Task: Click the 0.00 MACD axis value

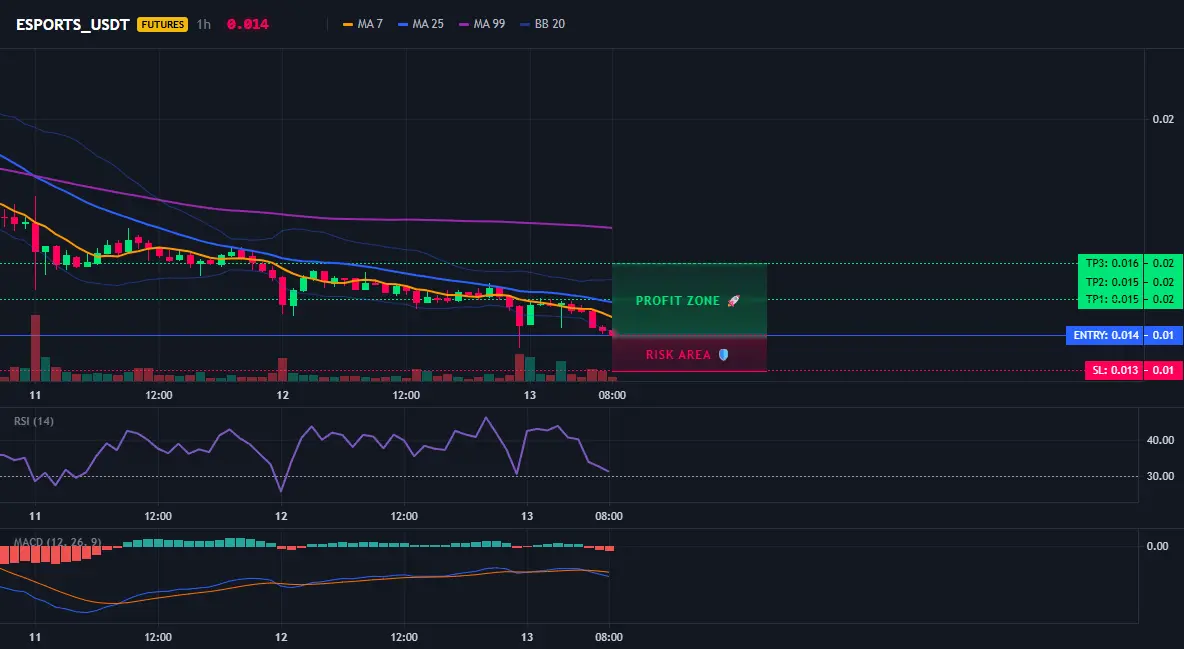Action: (x=1158, y=545)
